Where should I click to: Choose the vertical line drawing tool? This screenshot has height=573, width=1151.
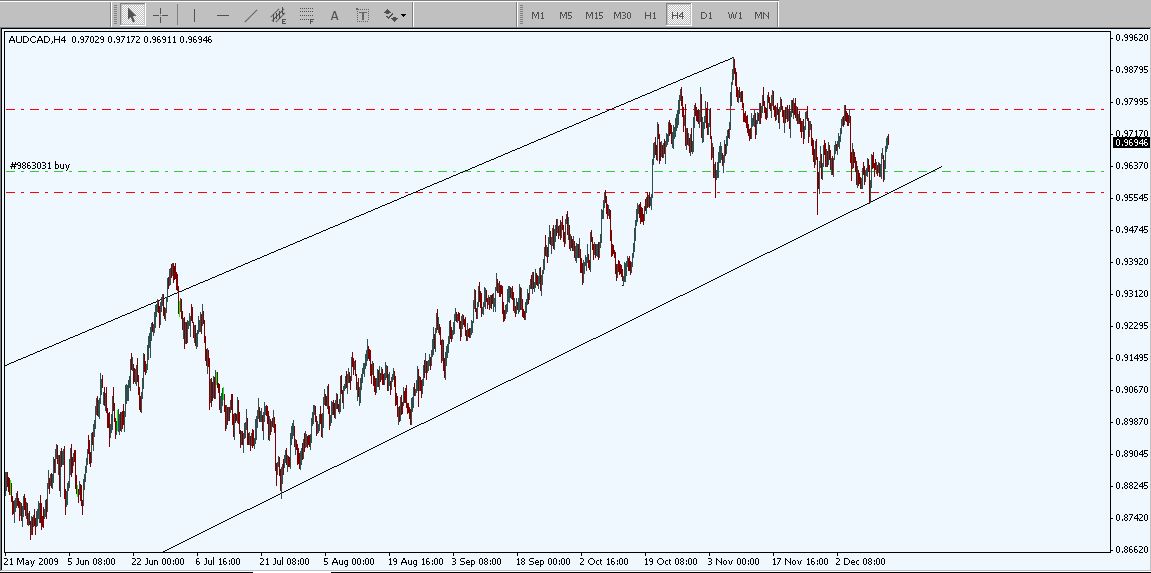(194, 15)
